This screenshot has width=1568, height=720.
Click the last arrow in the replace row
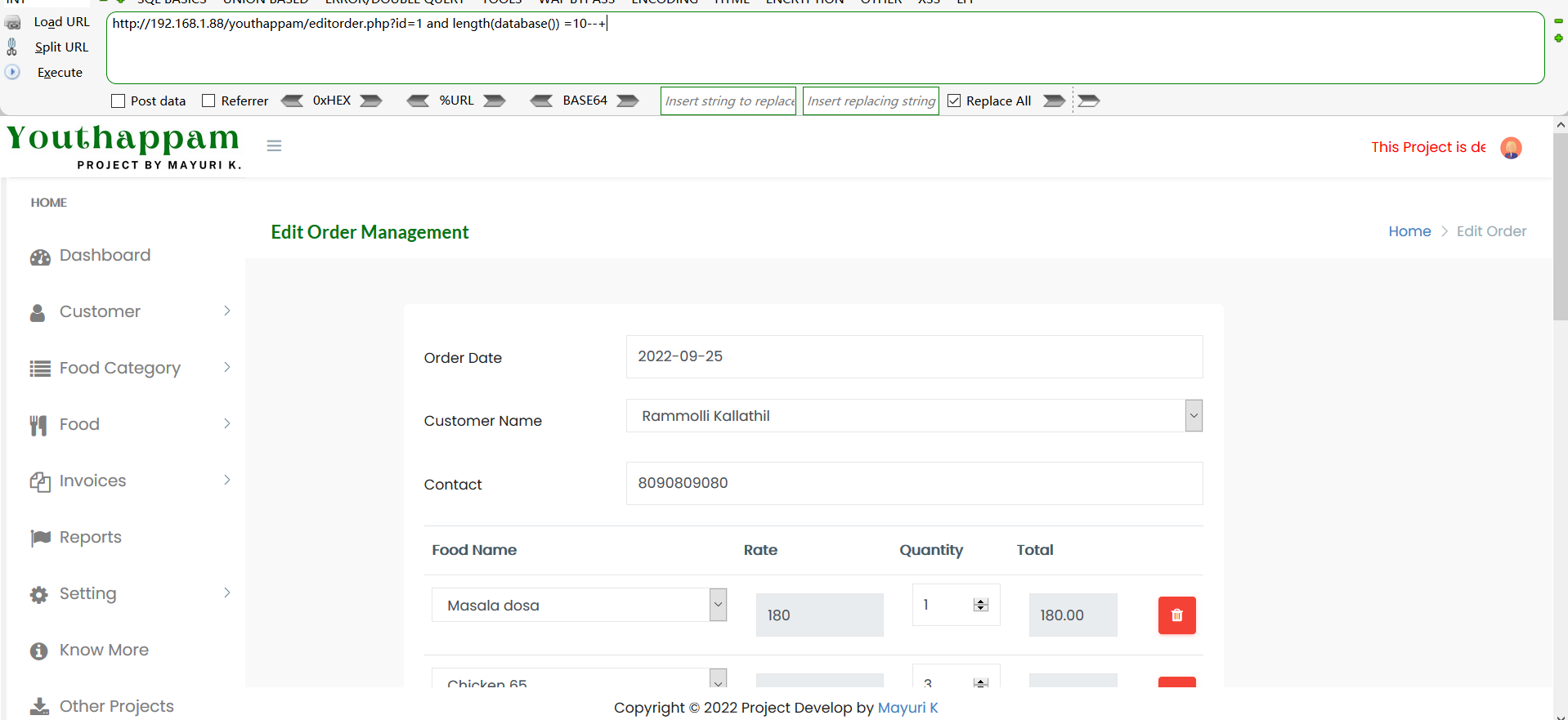1089,101
